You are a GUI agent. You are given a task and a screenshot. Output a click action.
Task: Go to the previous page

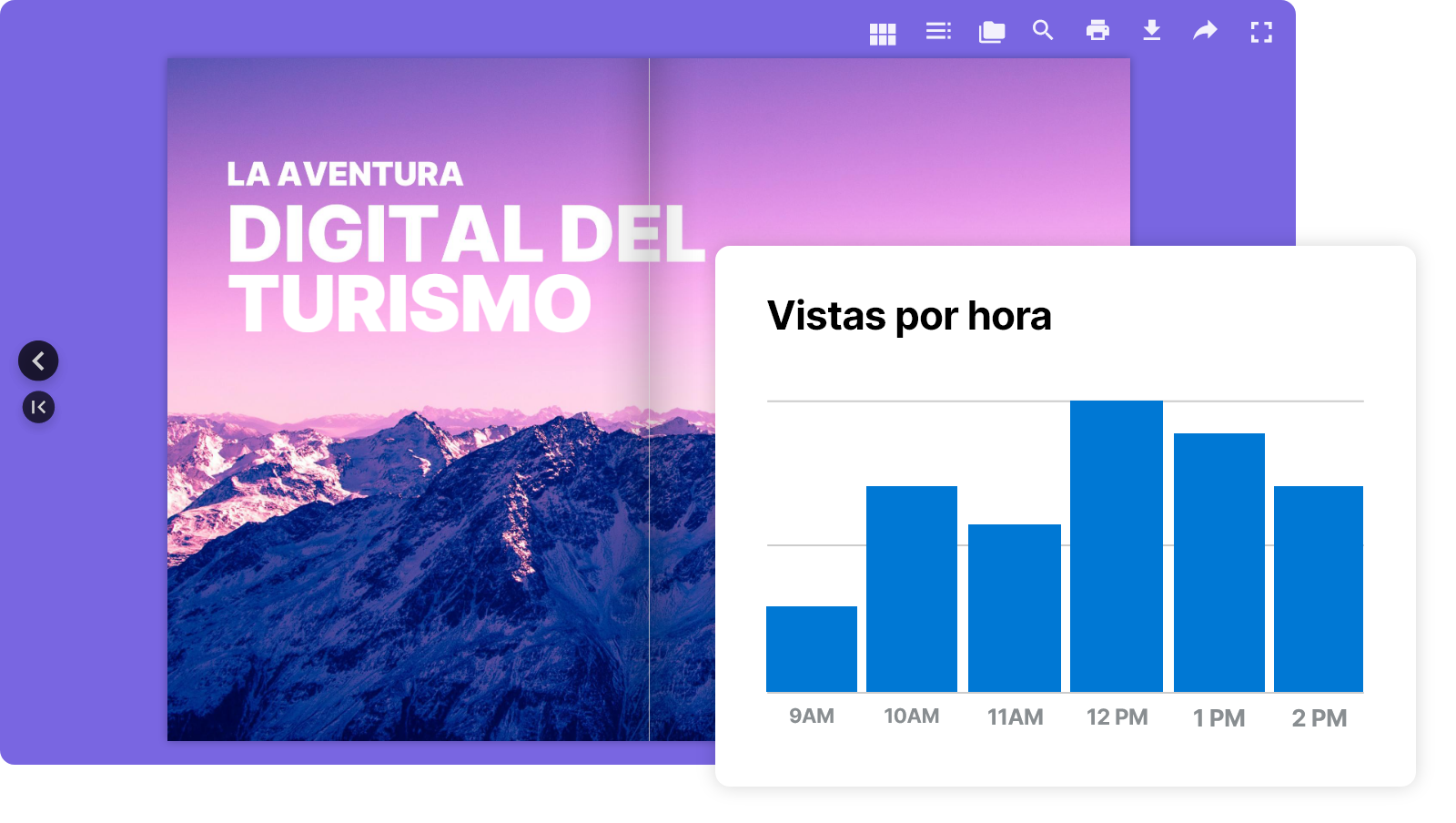(38, 361)
